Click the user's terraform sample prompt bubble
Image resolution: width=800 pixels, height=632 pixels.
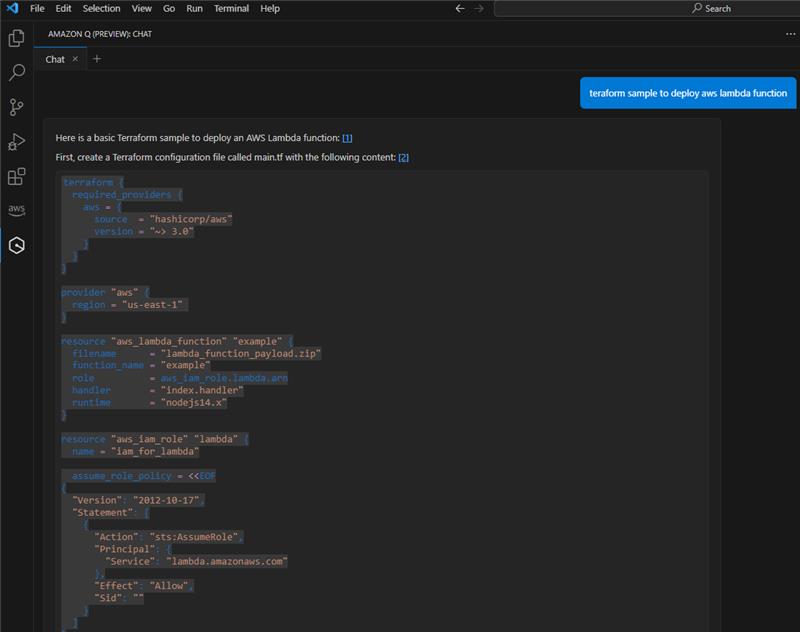[688, 93]
